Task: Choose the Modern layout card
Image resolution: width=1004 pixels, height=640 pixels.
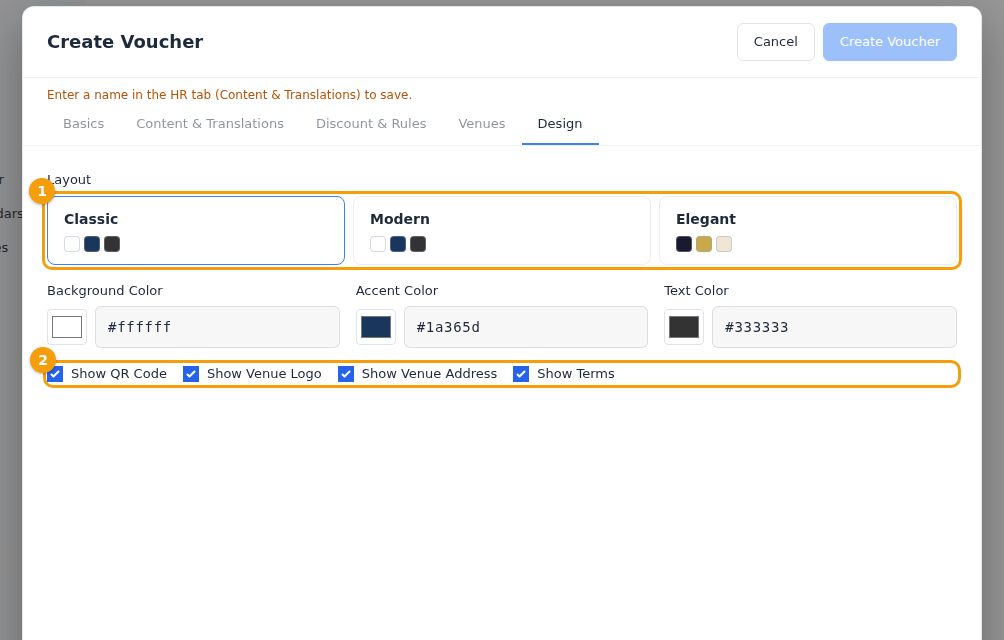Action: 502,230
